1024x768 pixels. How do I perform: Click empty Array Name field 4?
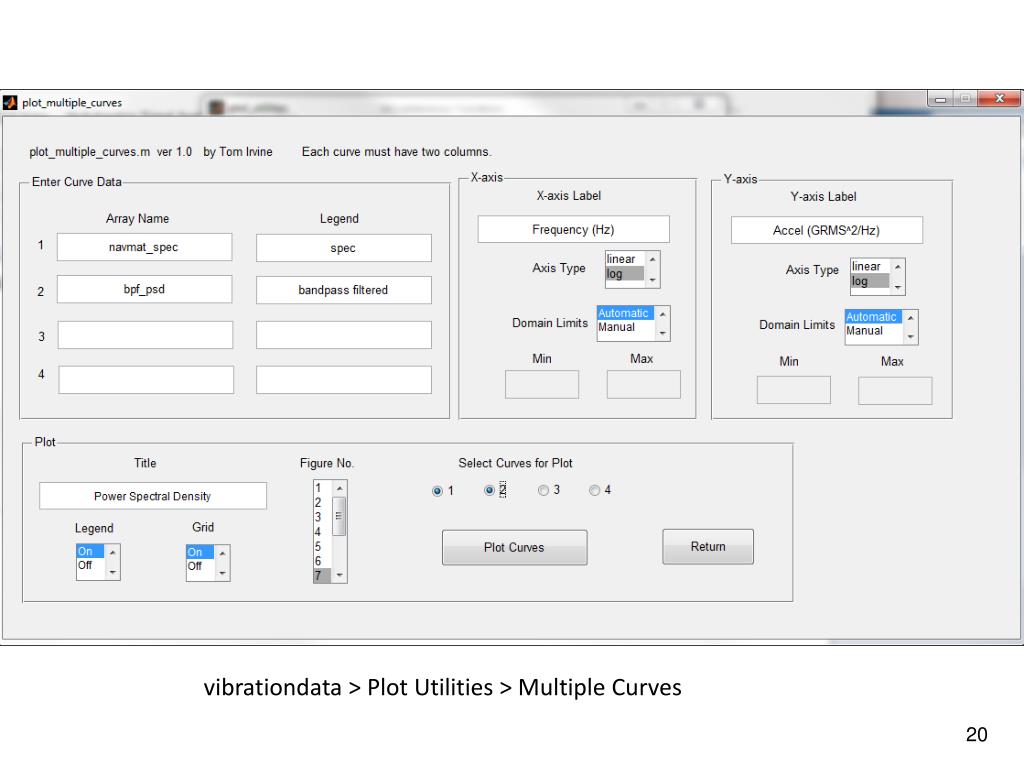[x=146, y=379]
